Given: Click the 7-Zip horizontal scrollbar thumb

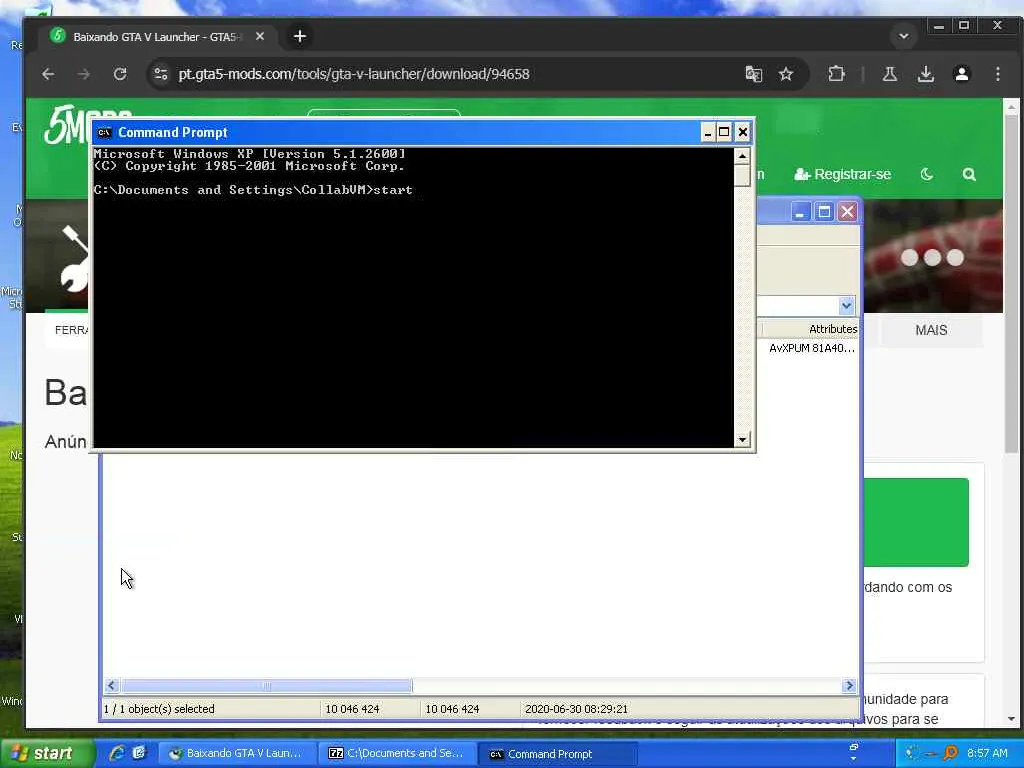Looking at the screenshot, I should click(266, 686).
